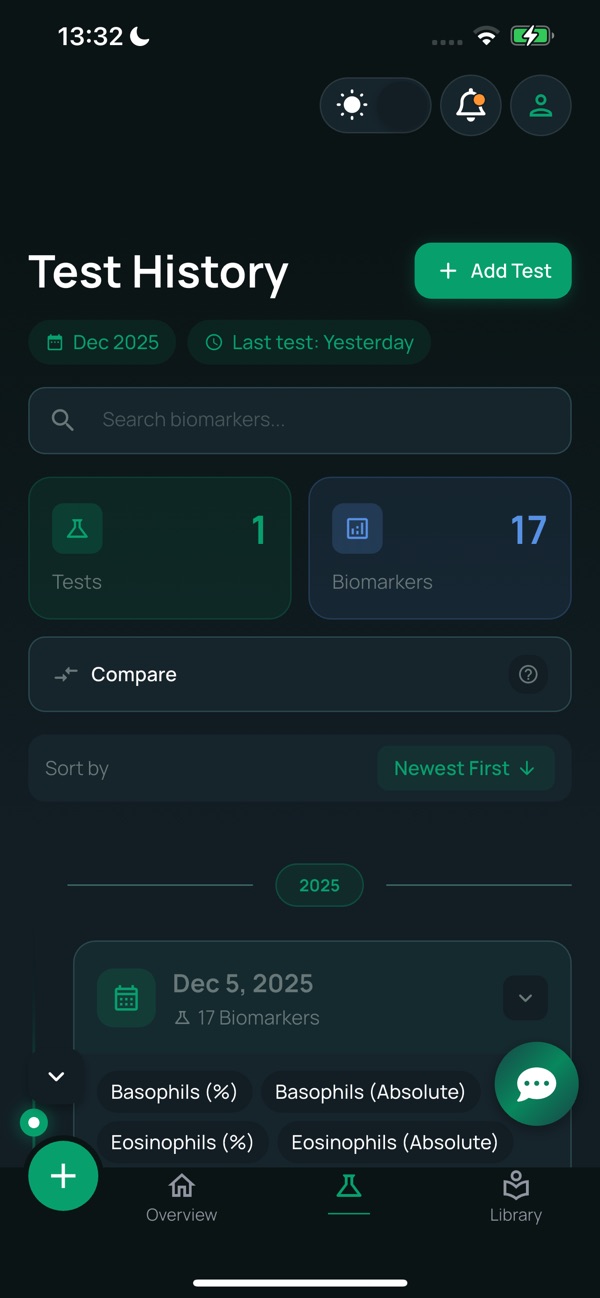Image resolution: width=600 pixels, height=1298 pixels.
Task: Switch to the Overview tab
Action: coord(181,1198)
